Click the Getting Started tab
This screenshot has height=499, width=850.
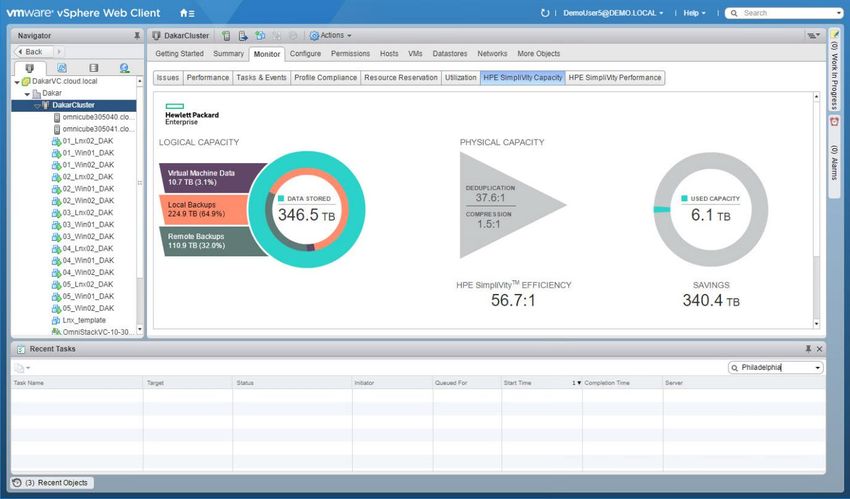(x=179, y=54)
